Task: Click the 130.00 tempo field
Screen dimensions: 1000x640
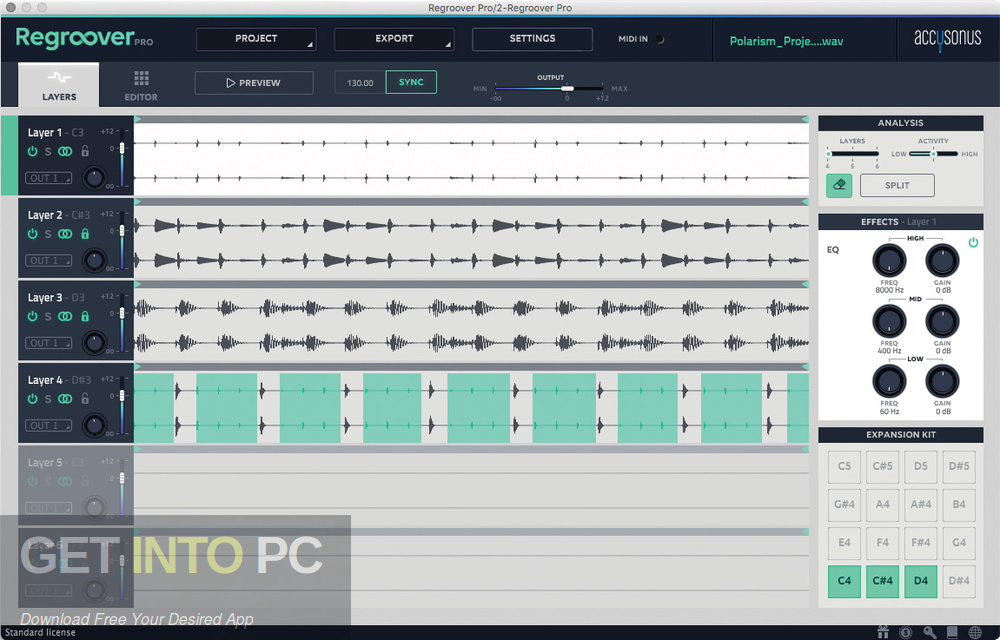Action: 360,83
